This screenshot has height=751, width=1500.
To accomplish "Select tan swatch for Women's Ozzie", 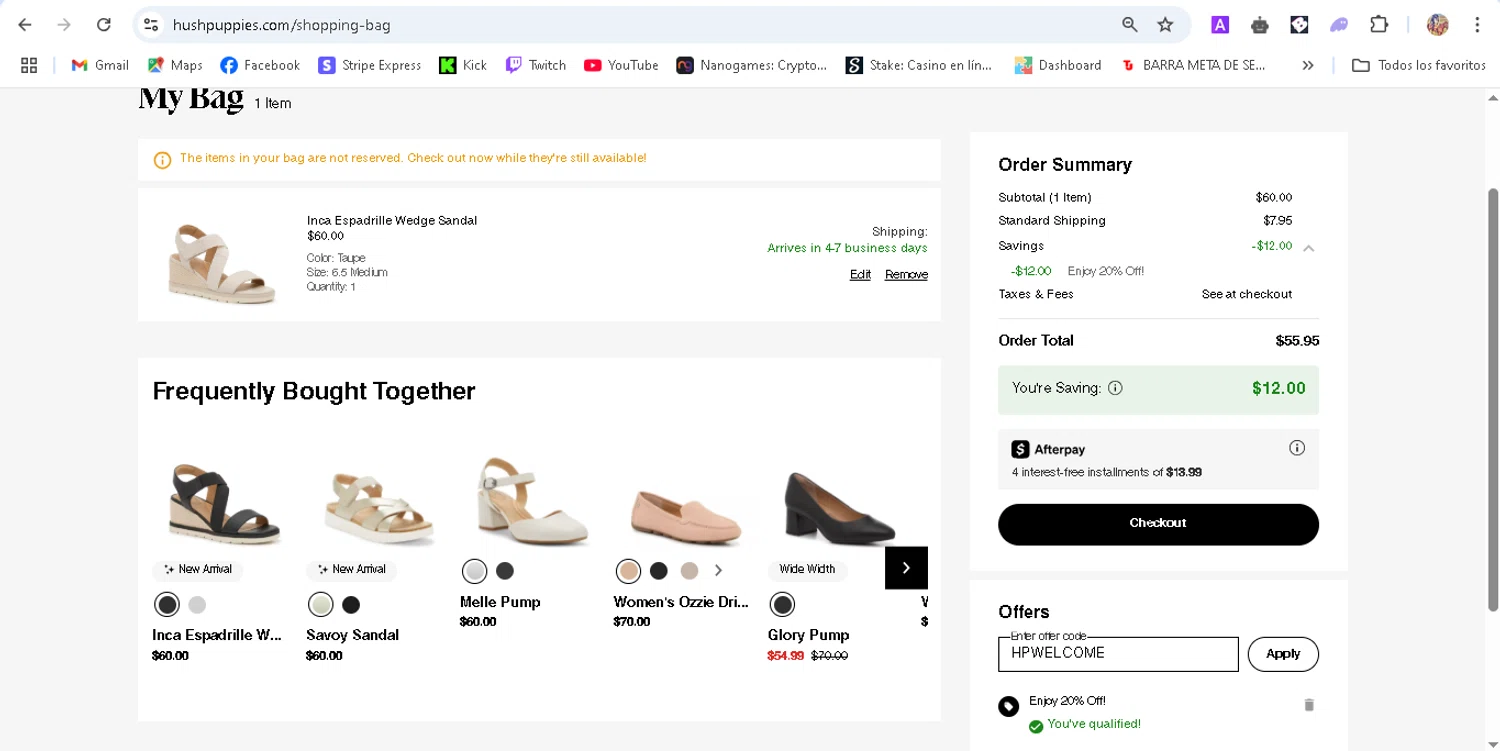I will (629, 571).
